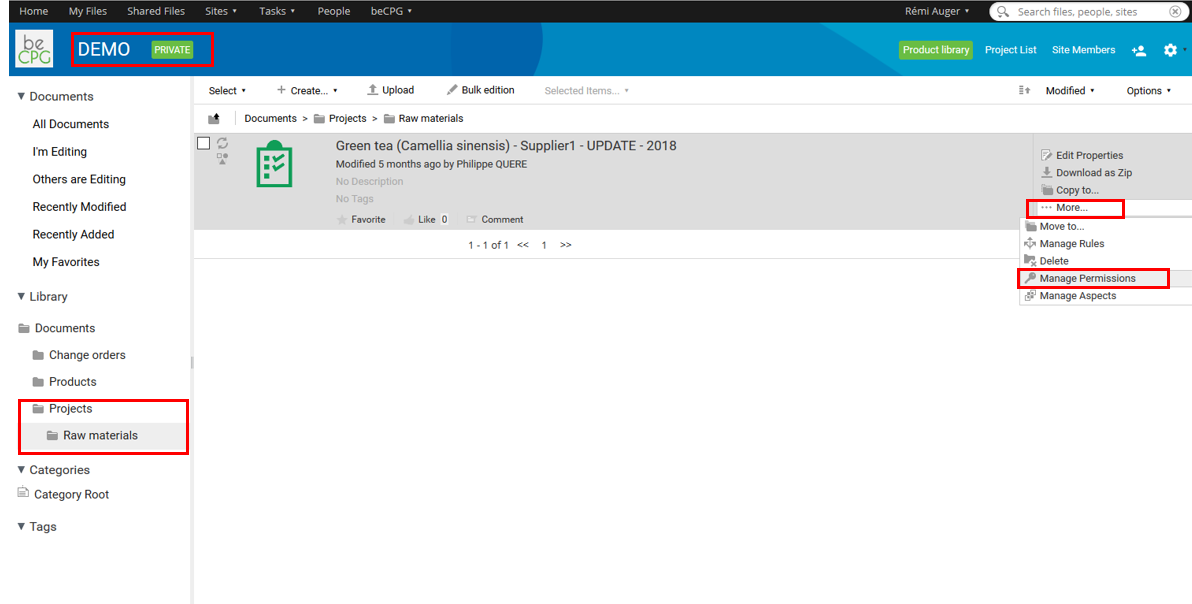Click the Edit Properties pencil icon
1192x604 pixels.
(1047, 155)
